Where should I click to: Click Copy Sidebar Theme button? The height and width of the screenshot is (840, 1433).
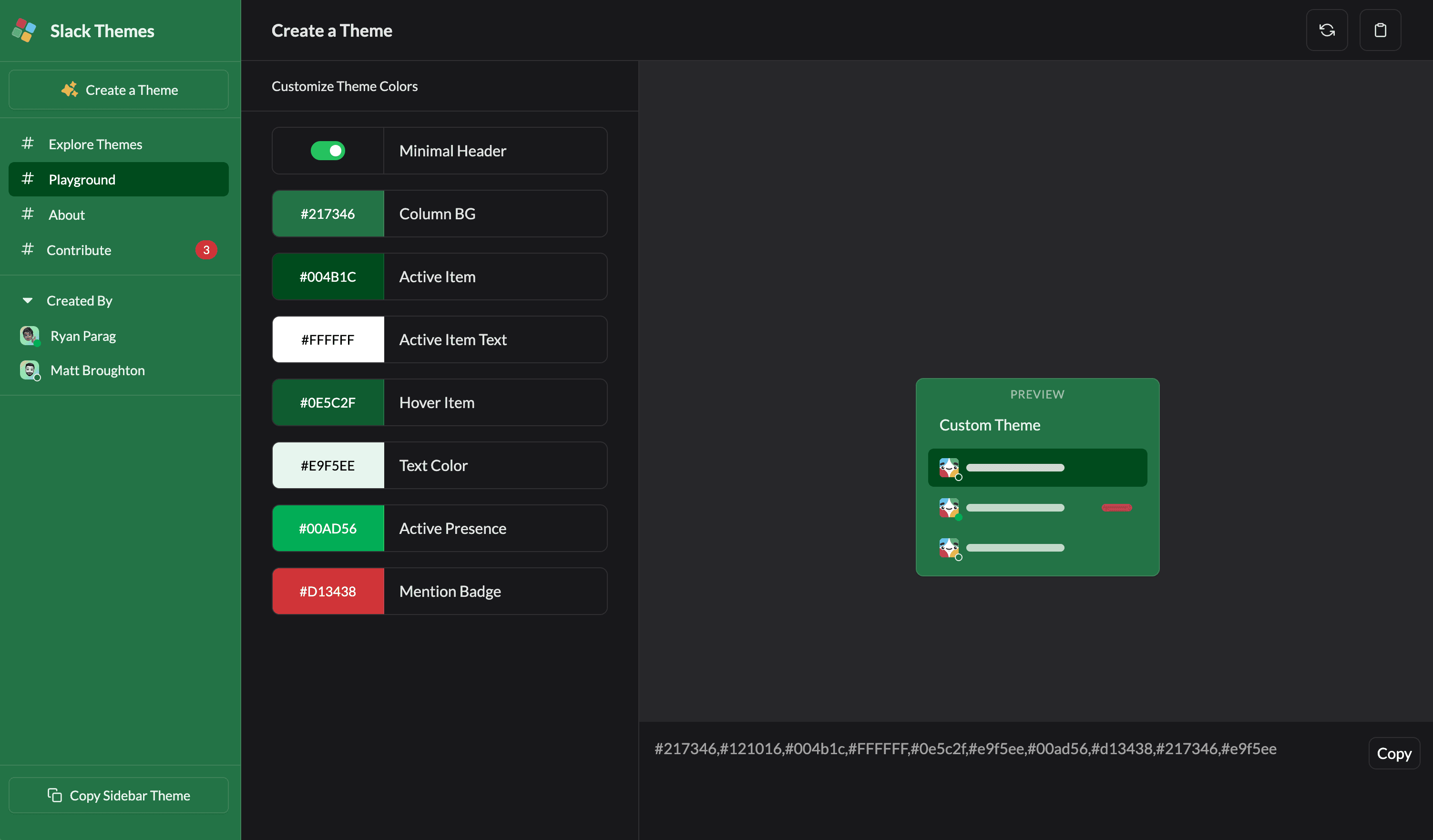click(118, 795)
